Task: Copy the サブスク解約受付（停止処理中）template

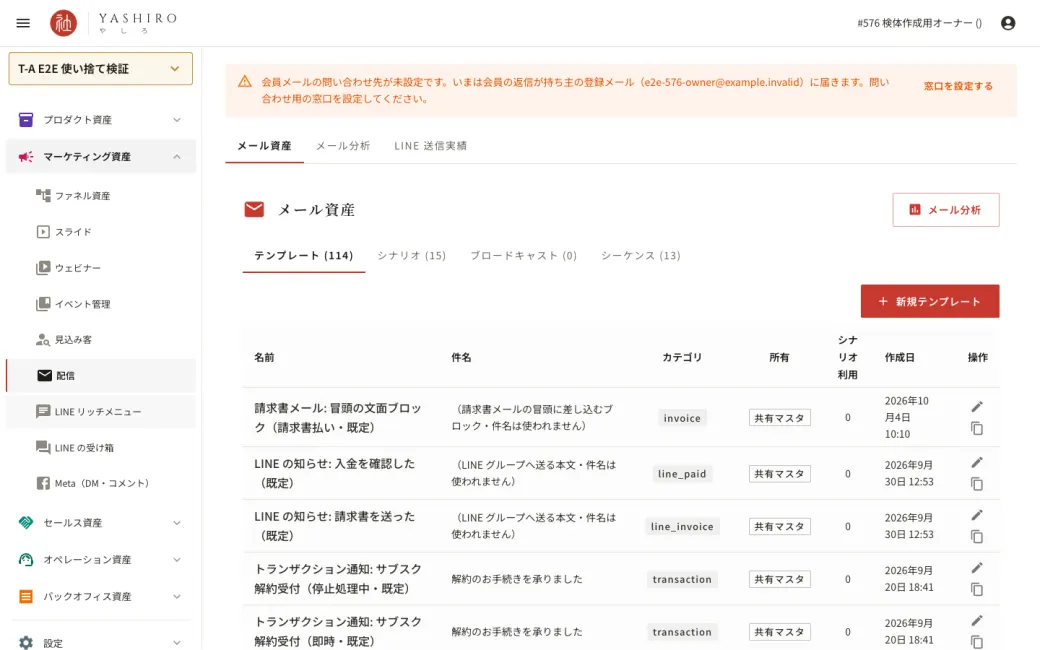Action: pyautogui.click(x=977, y=589)
